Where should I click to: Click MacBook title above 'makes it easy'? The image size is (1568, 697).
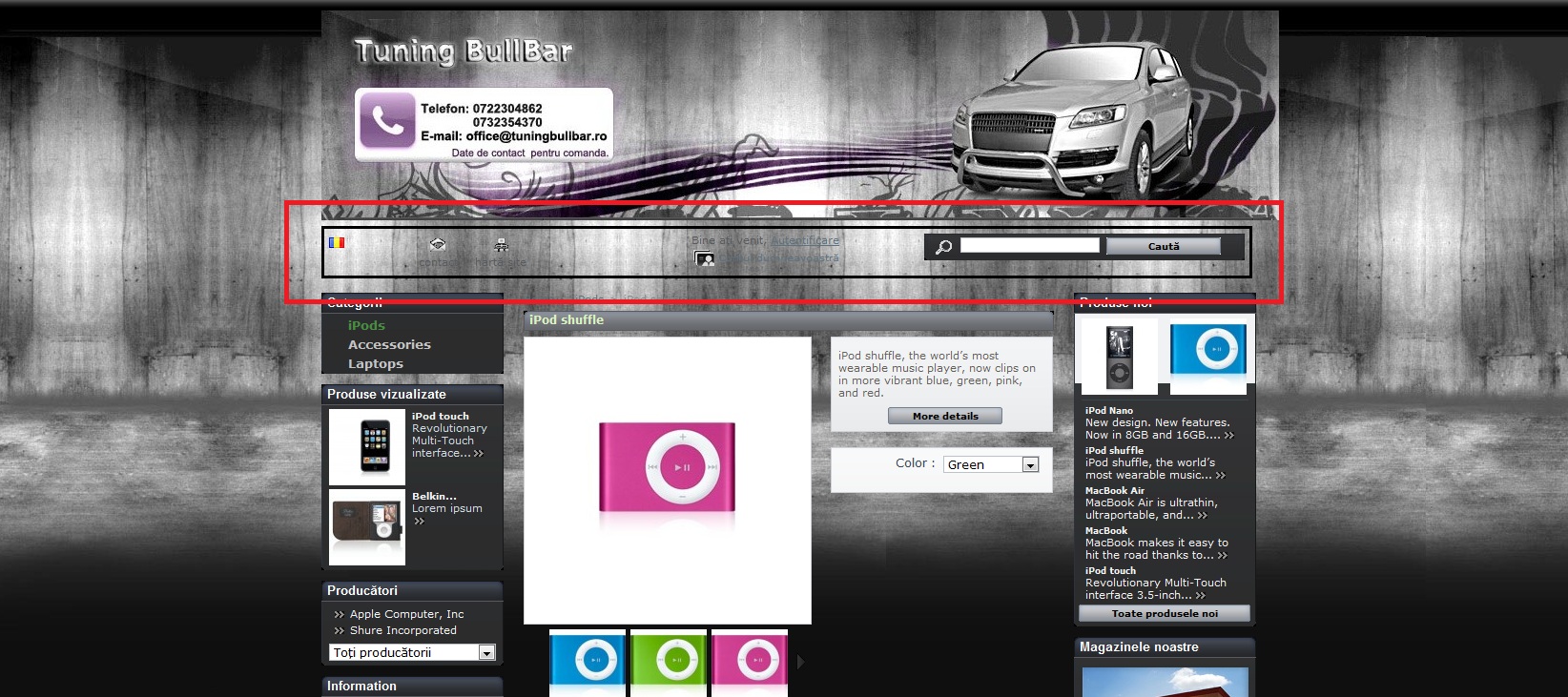point(1106,531)
